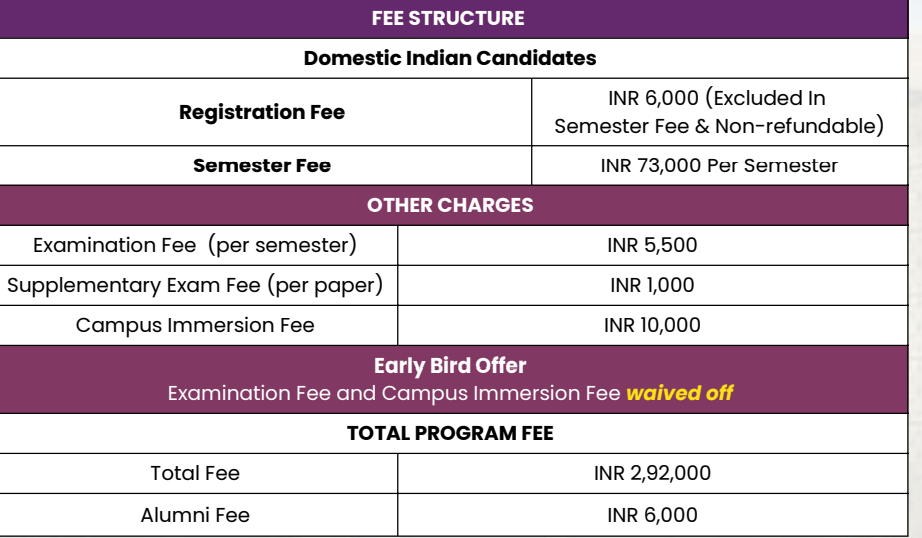922x538 pixels.
Task: Select the Supplementary Exam Fee (per paper) label
Action: [195, 285]
